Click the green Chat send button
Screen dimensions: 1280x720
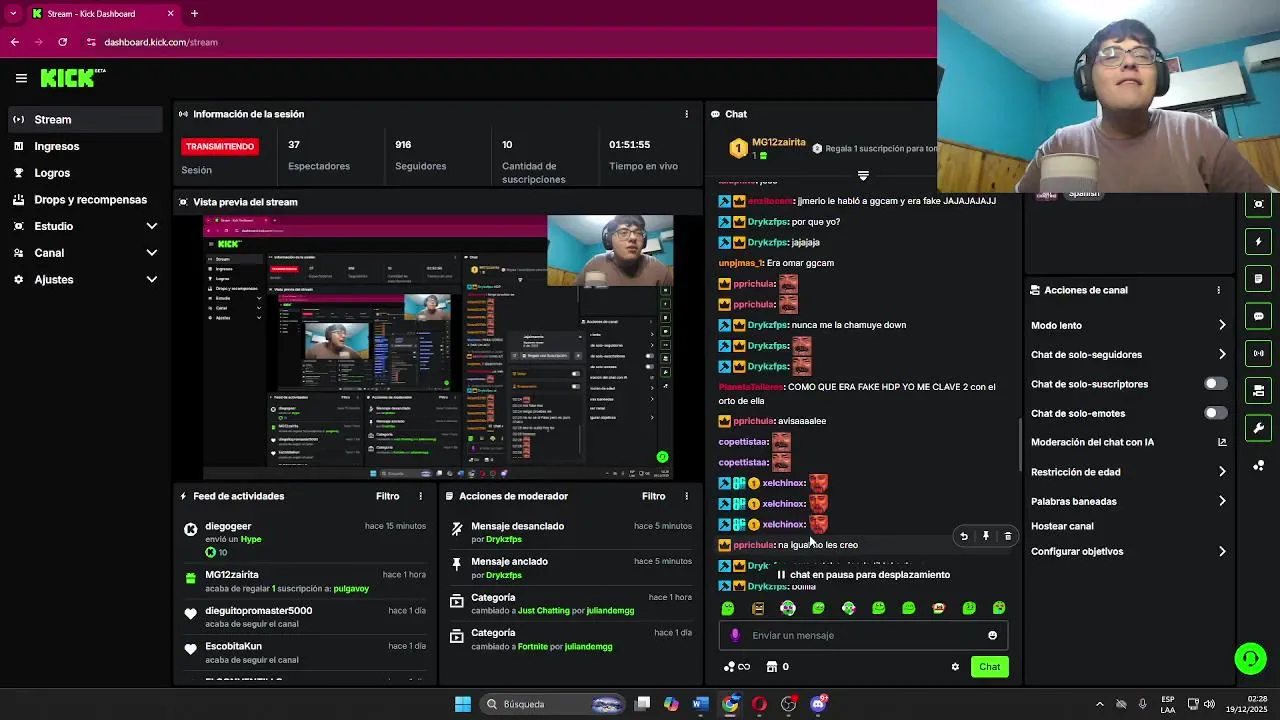[989, 667]
